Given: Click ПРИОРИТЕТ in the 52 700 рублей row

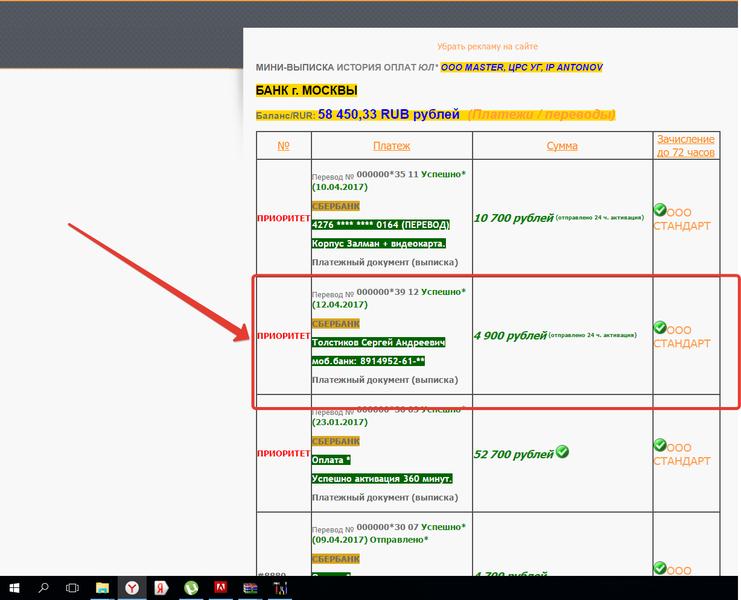Looking at the screenshot, I should tap(283, 454).
